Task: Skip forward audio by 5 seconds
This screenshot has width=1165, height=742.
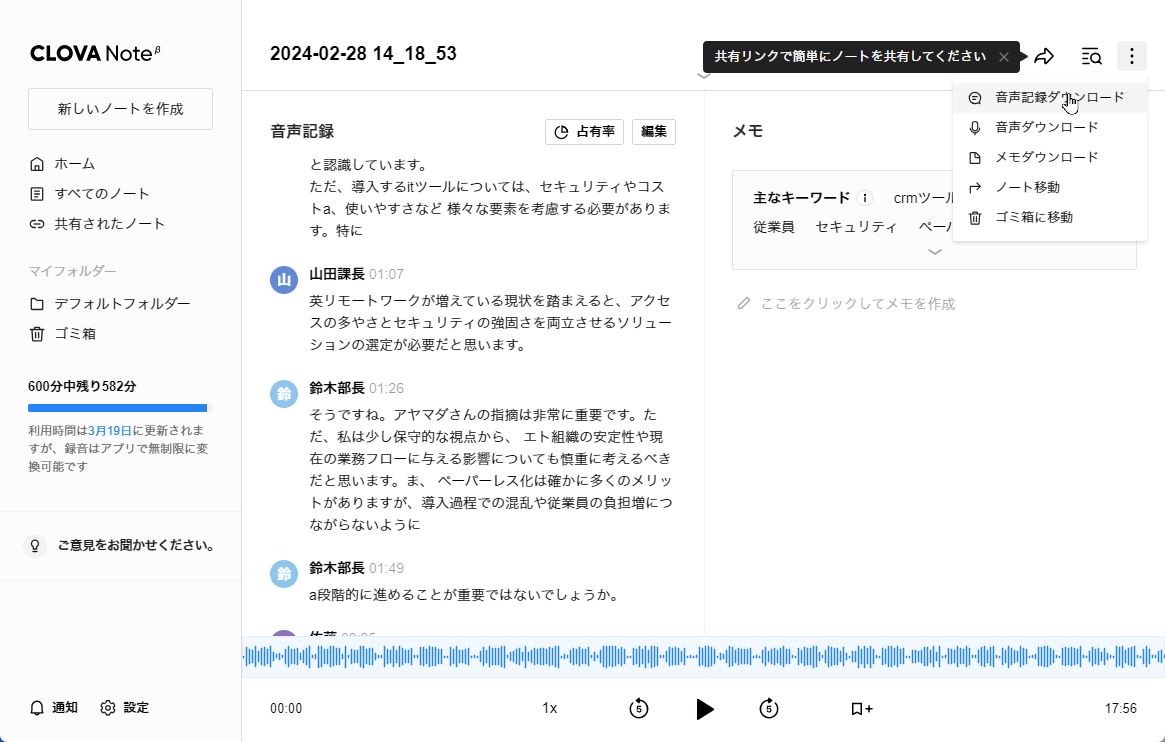Action: (768, 708)
